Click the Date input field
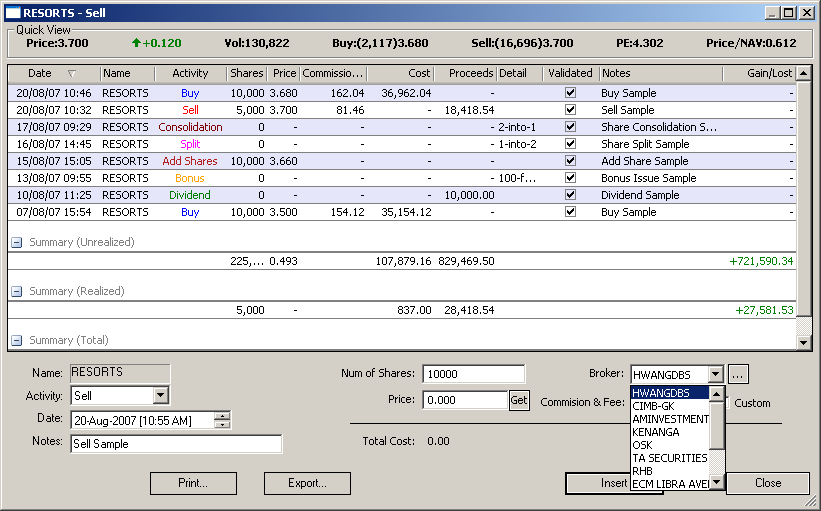This screenshot has width=821, height=511. click(x=143, y=420)
